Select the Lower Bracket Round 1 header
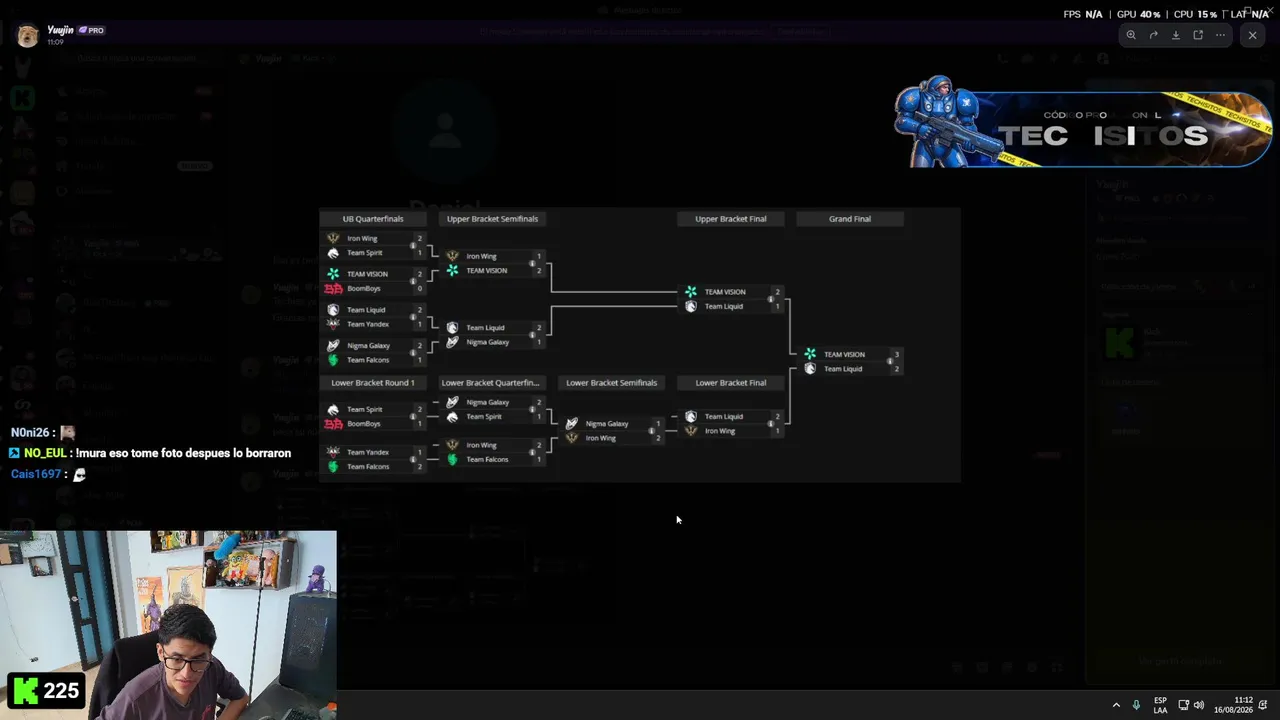The width and height of the screenshot is (1280, 720). tap(373, 383)
